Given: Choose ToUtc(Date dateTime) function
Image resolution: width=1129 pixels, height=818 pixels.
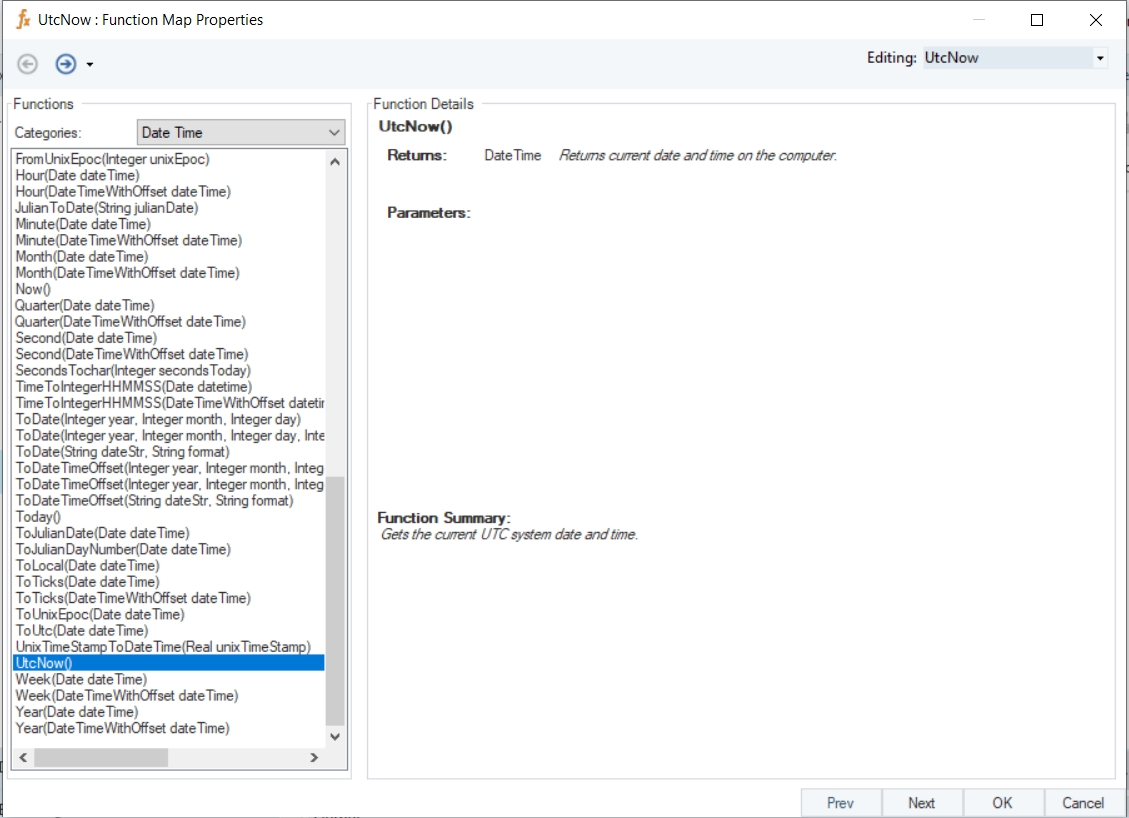Looking at the screenshot, I should (x=82, y=631).
